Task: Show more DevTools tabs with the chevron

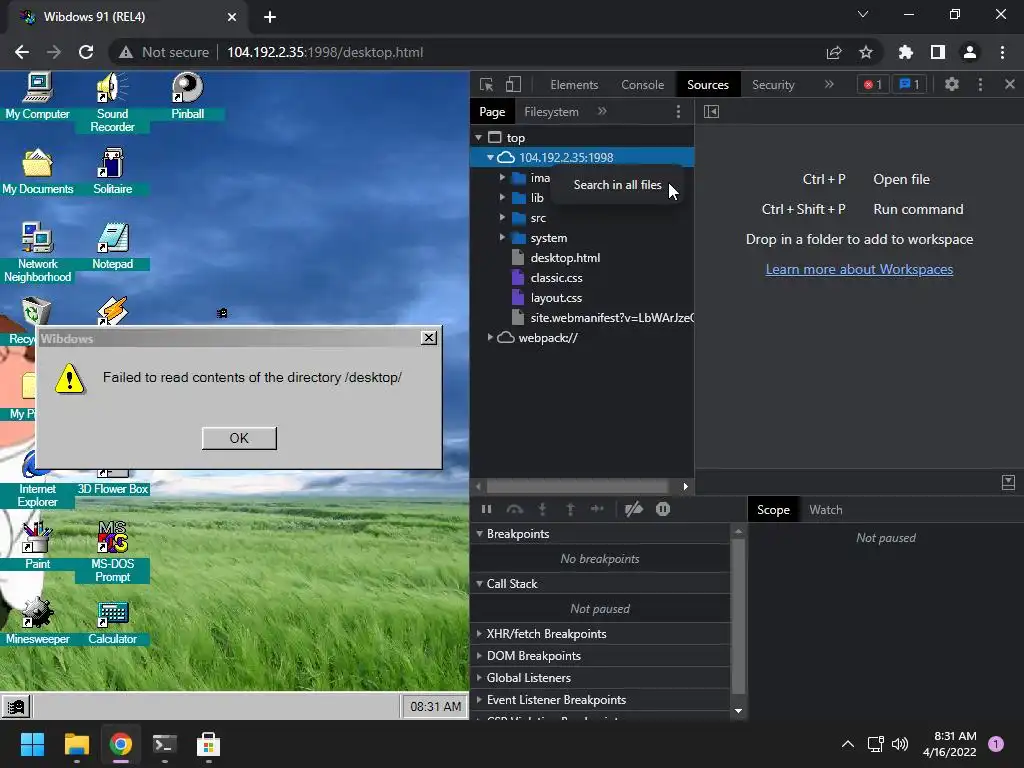Action: coord(829,84)
